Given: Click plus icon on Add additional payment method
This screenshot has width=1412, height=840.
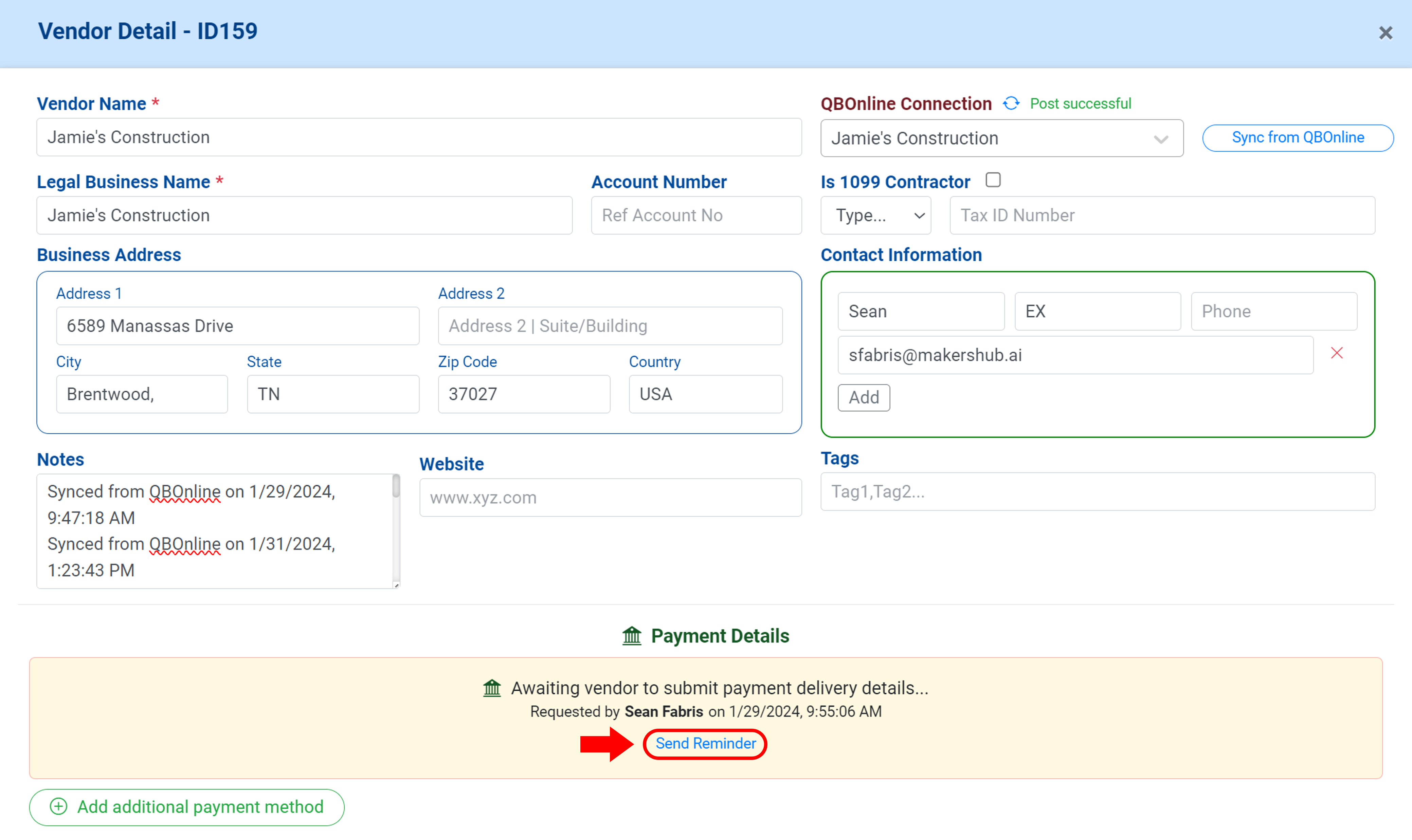Looking at the screenshot, I should [x=58, y=807].
